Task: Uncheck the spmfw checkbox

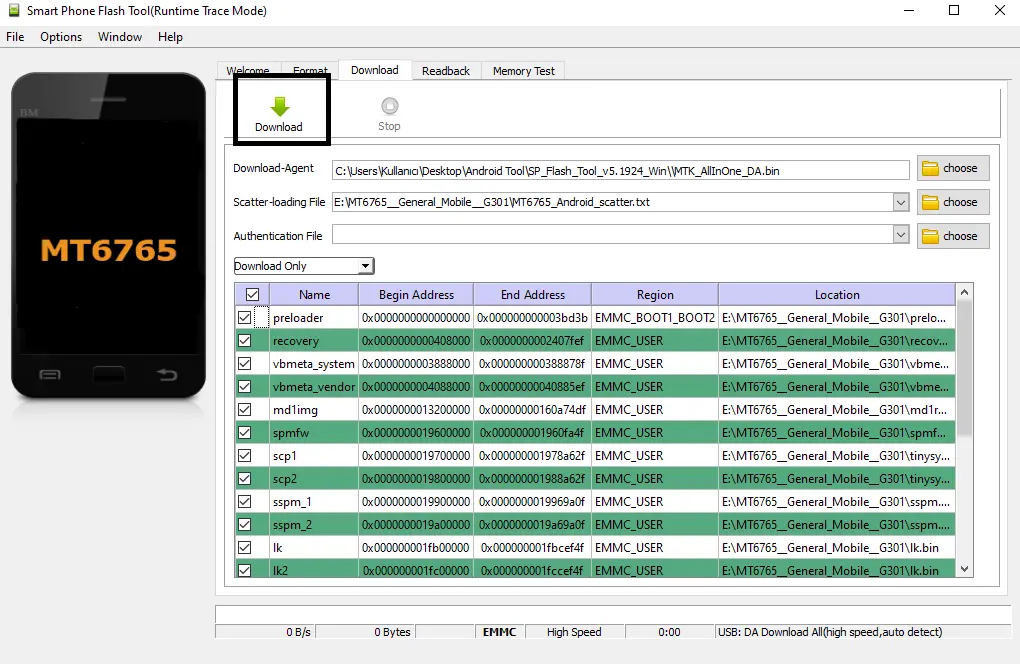Action: 245,432
